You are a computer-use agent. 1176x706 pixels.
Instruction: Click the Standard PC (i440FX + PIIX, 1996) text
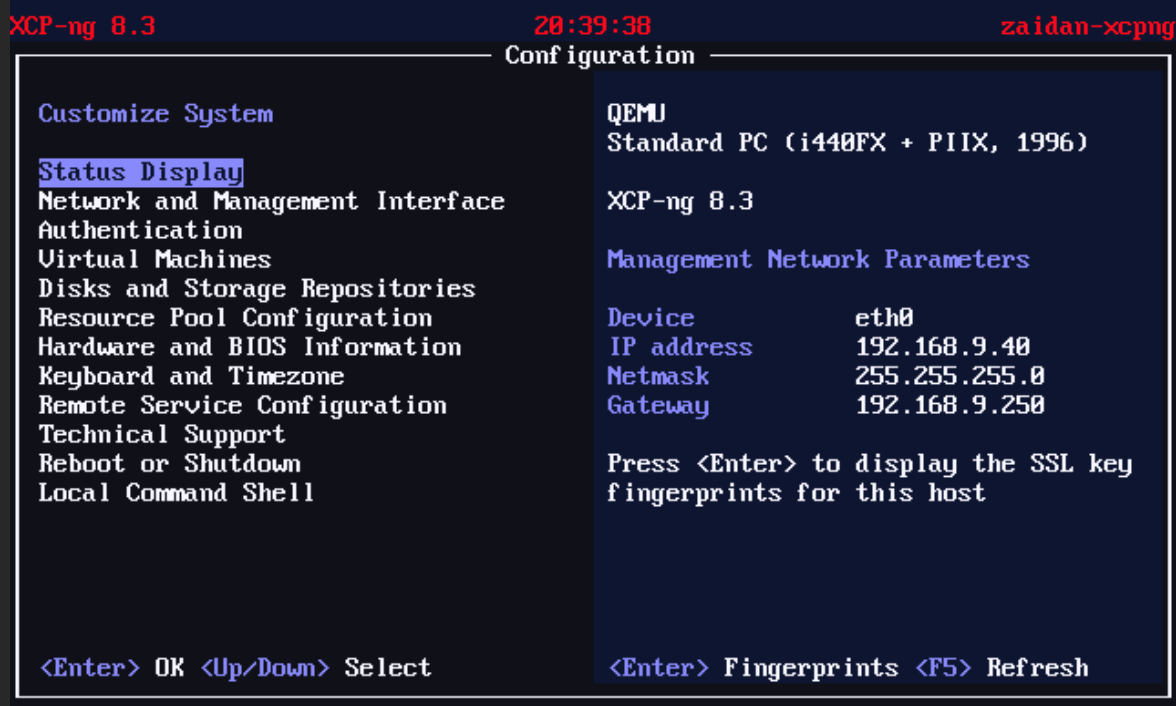[848, 143]
